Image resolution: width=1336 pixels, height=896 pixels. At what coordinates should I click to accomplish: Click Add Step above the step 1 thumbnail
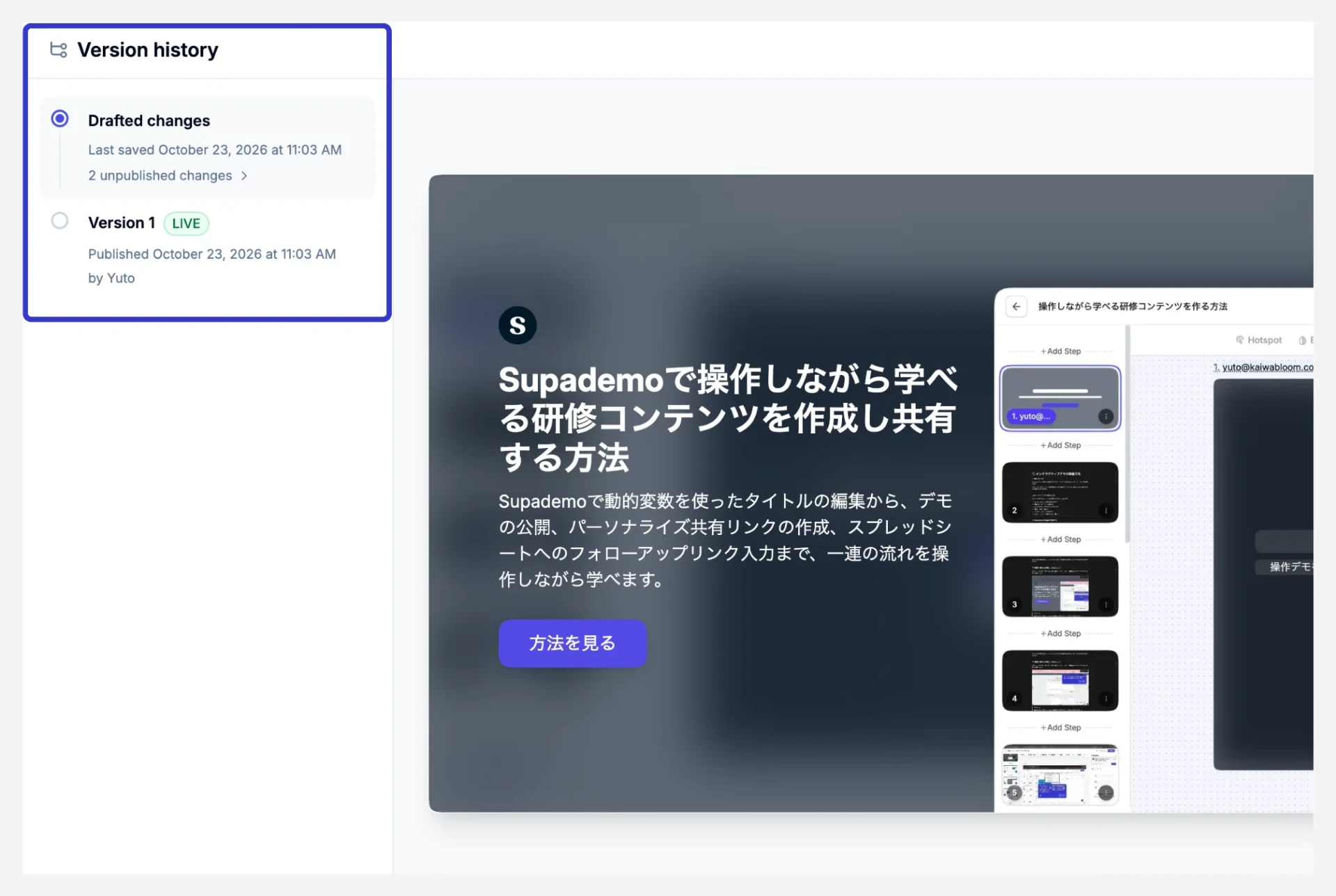point(1060,351)
